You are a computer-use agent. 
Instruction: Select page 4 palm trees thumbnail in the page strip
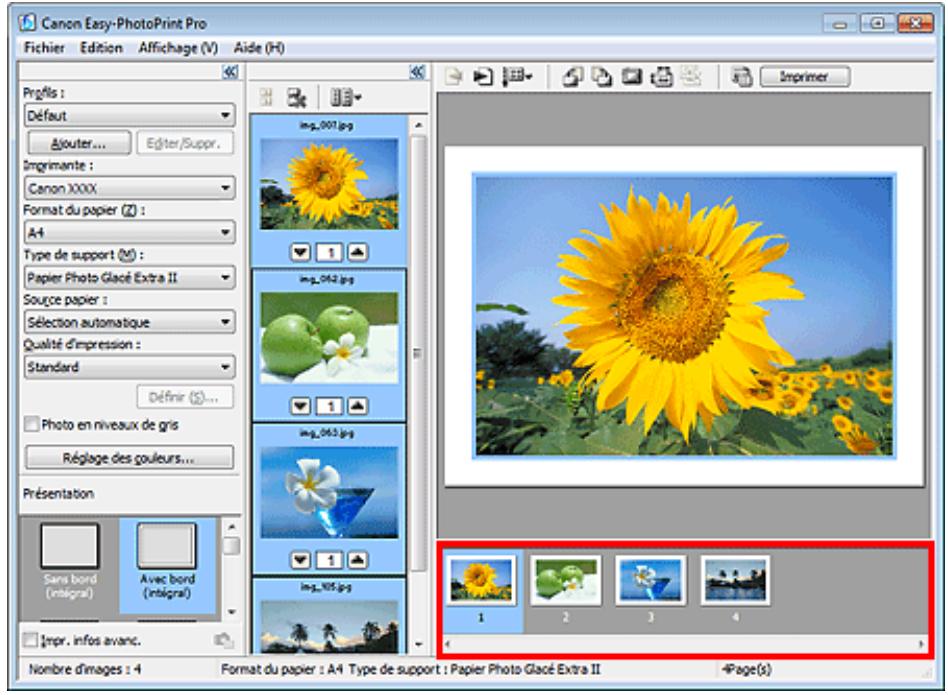pyautogui.click(x=735, y=580)
